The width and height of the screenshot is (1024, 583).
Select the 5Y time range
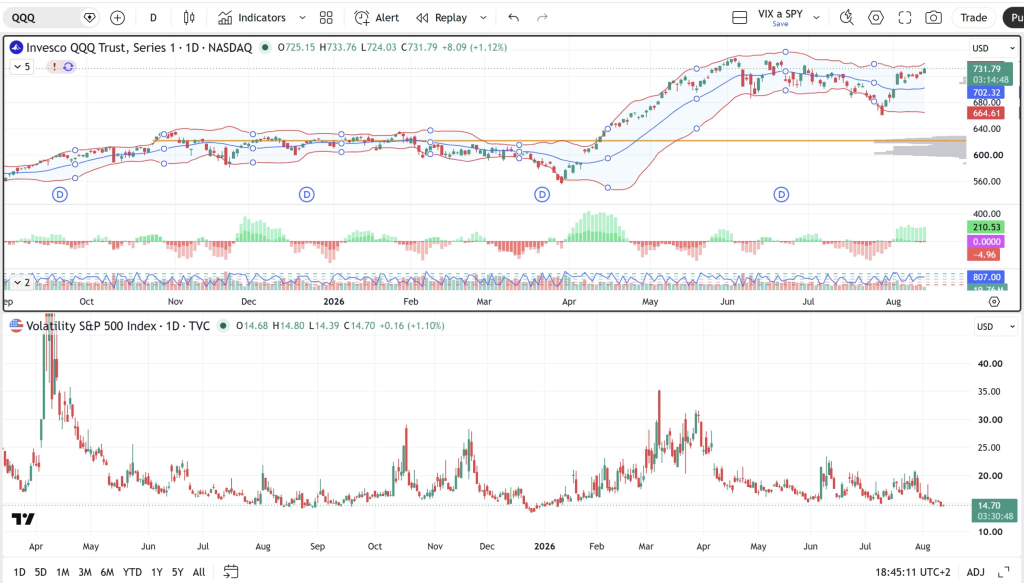[x=178, y=572]
